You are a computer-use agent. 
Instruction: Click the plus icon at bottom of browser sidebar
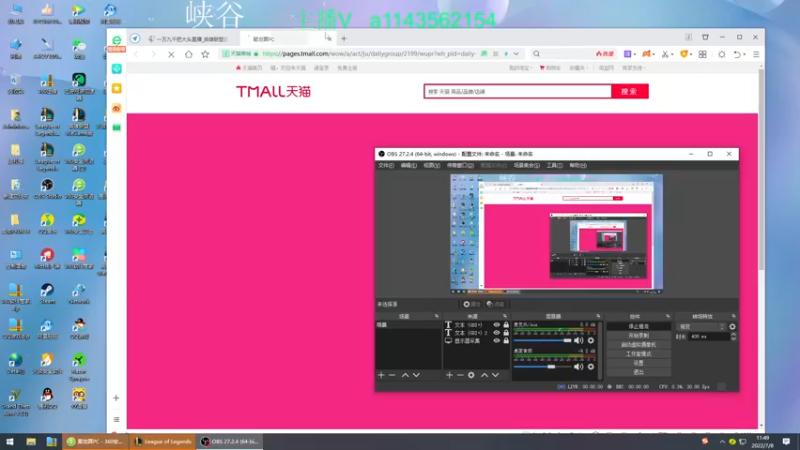(x=116, y=397)
